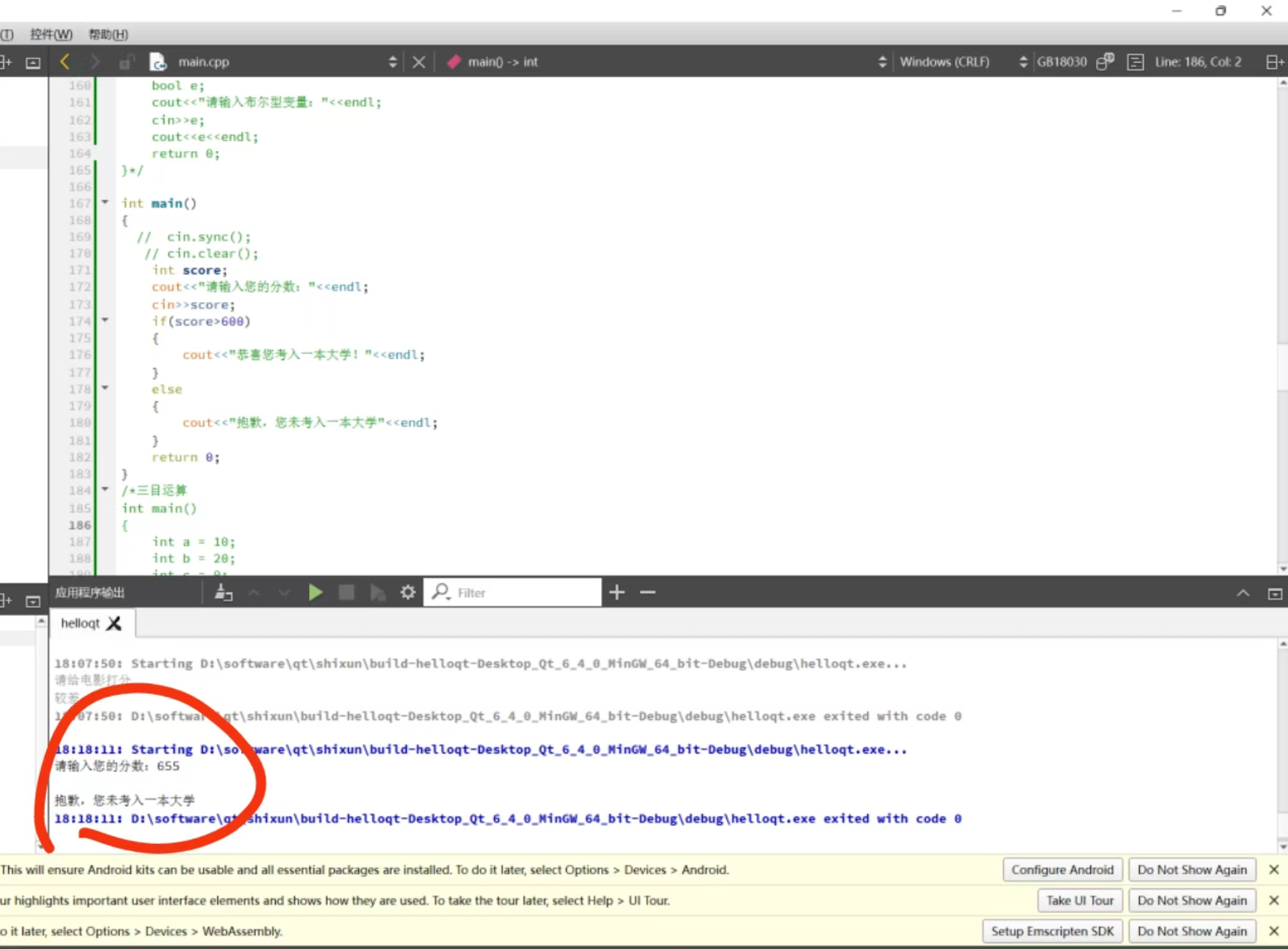Click the green Run button in output pane

[315, 592]
